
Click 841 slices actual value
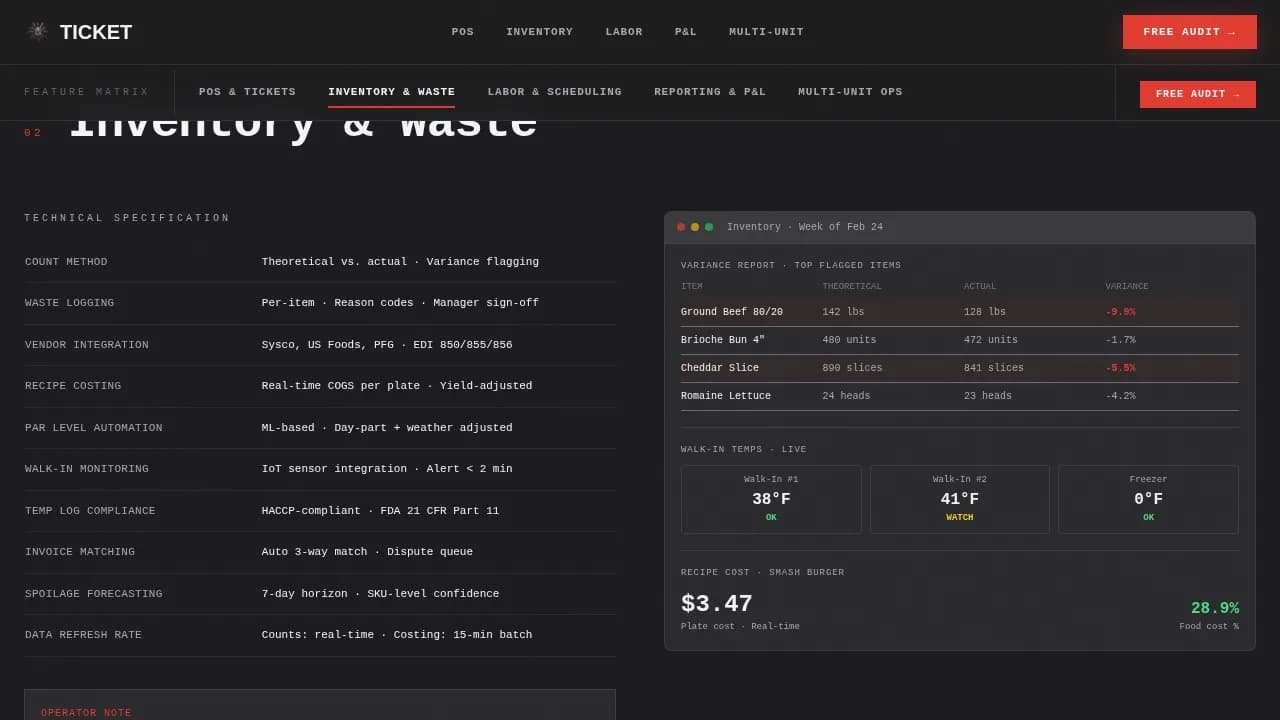(993, 368)
